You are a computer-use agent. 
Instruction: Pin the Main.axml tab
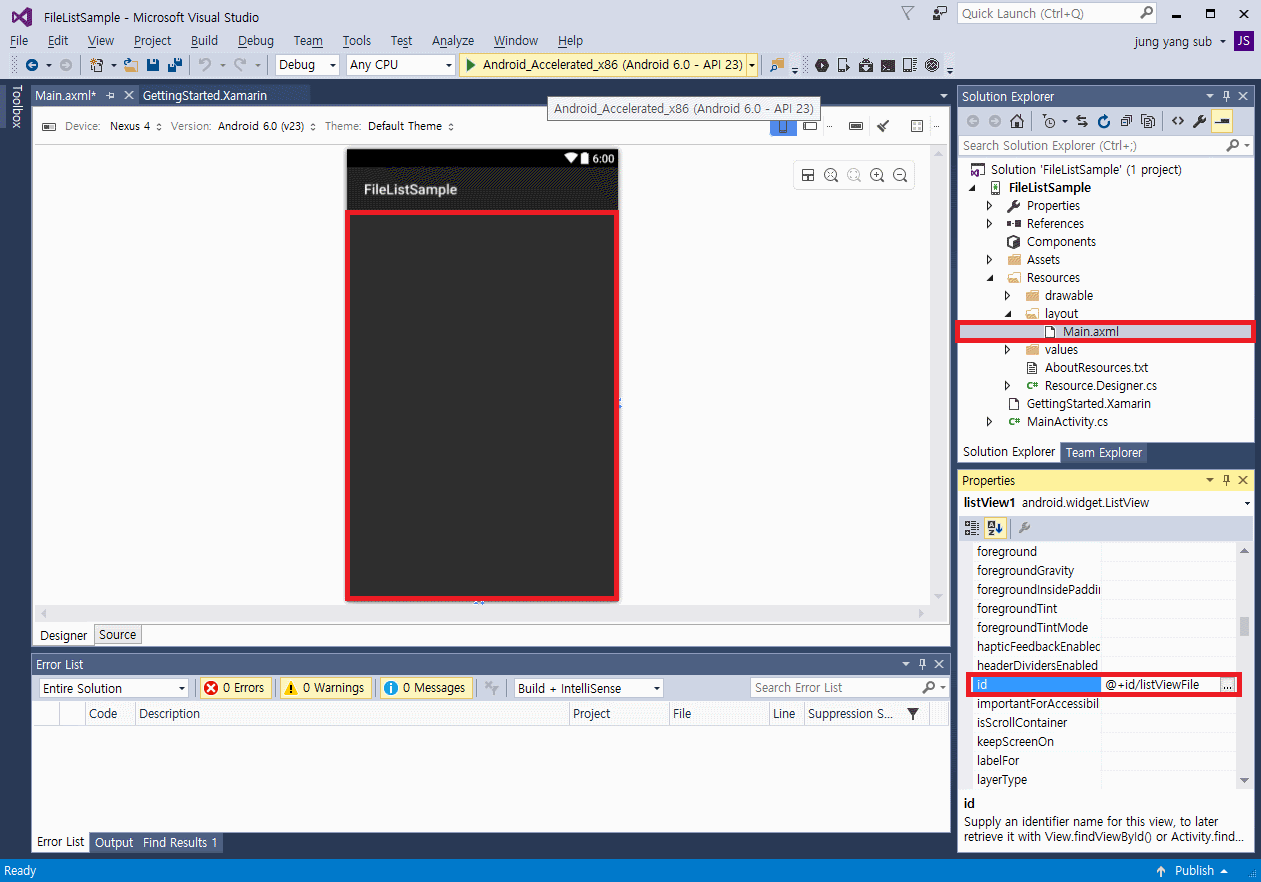(x=111, y=96)
